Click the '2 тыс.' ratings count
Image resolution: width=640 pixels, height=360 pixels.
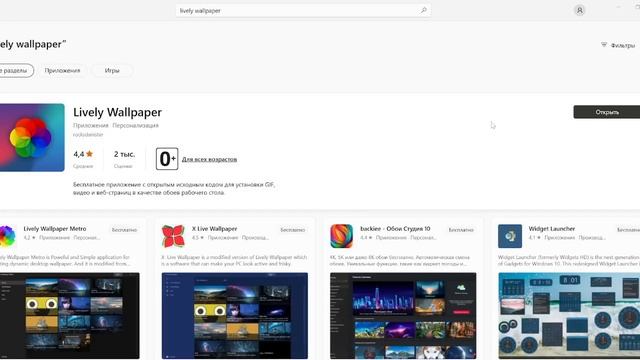(x=124, y=154)
